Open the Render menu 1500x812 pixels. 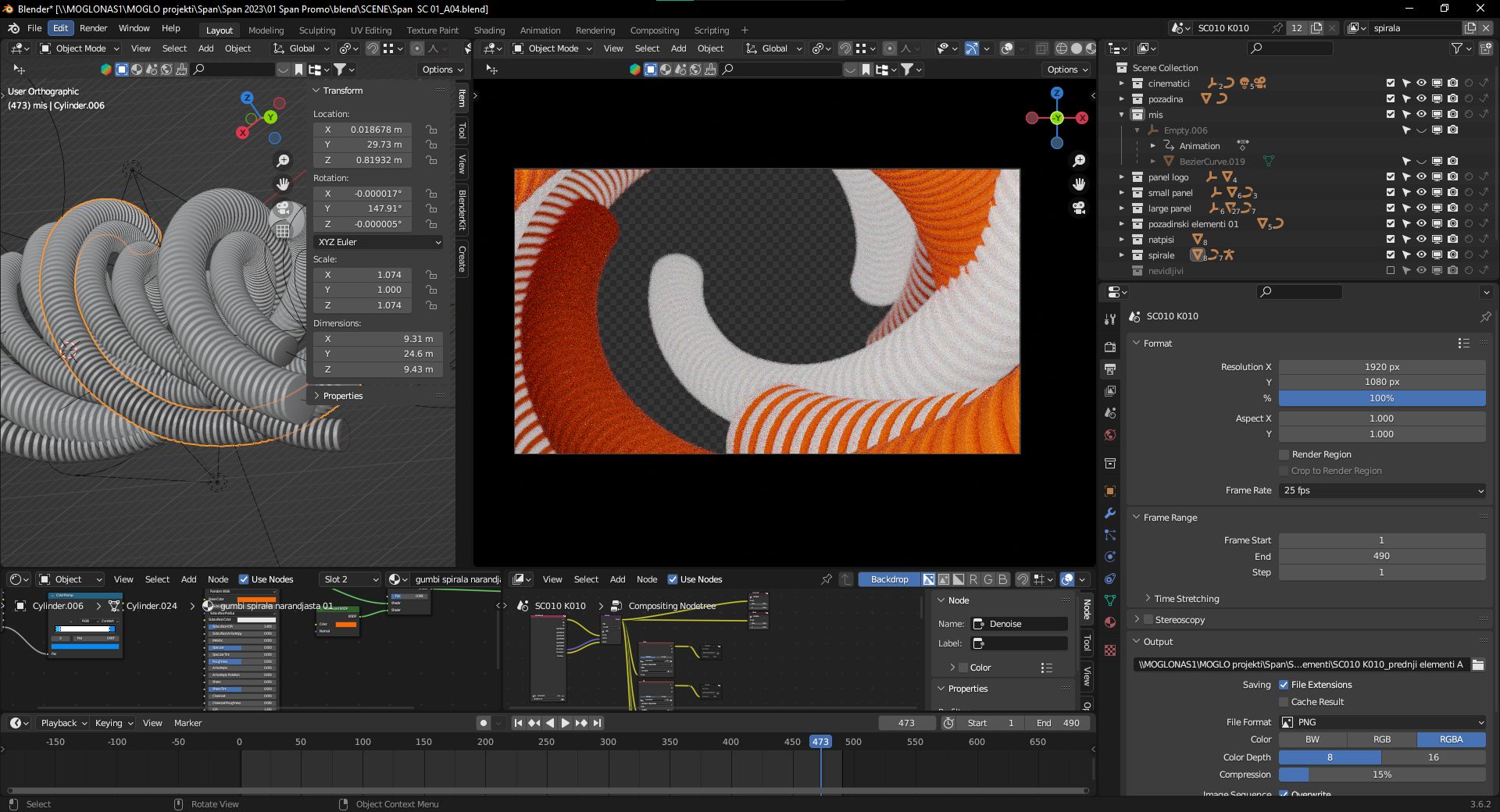tap(93, 28)
